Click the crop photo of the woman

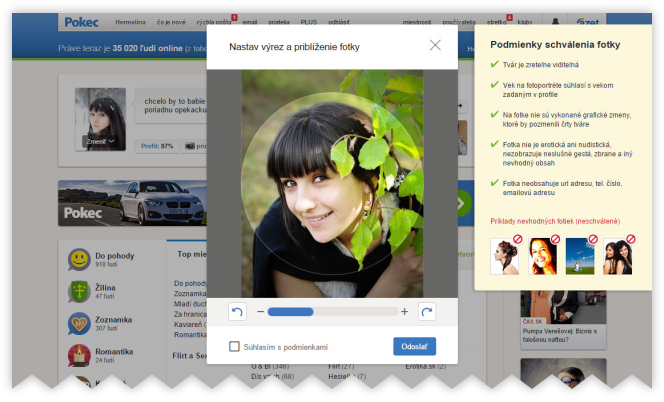click(x=332, y=183)
